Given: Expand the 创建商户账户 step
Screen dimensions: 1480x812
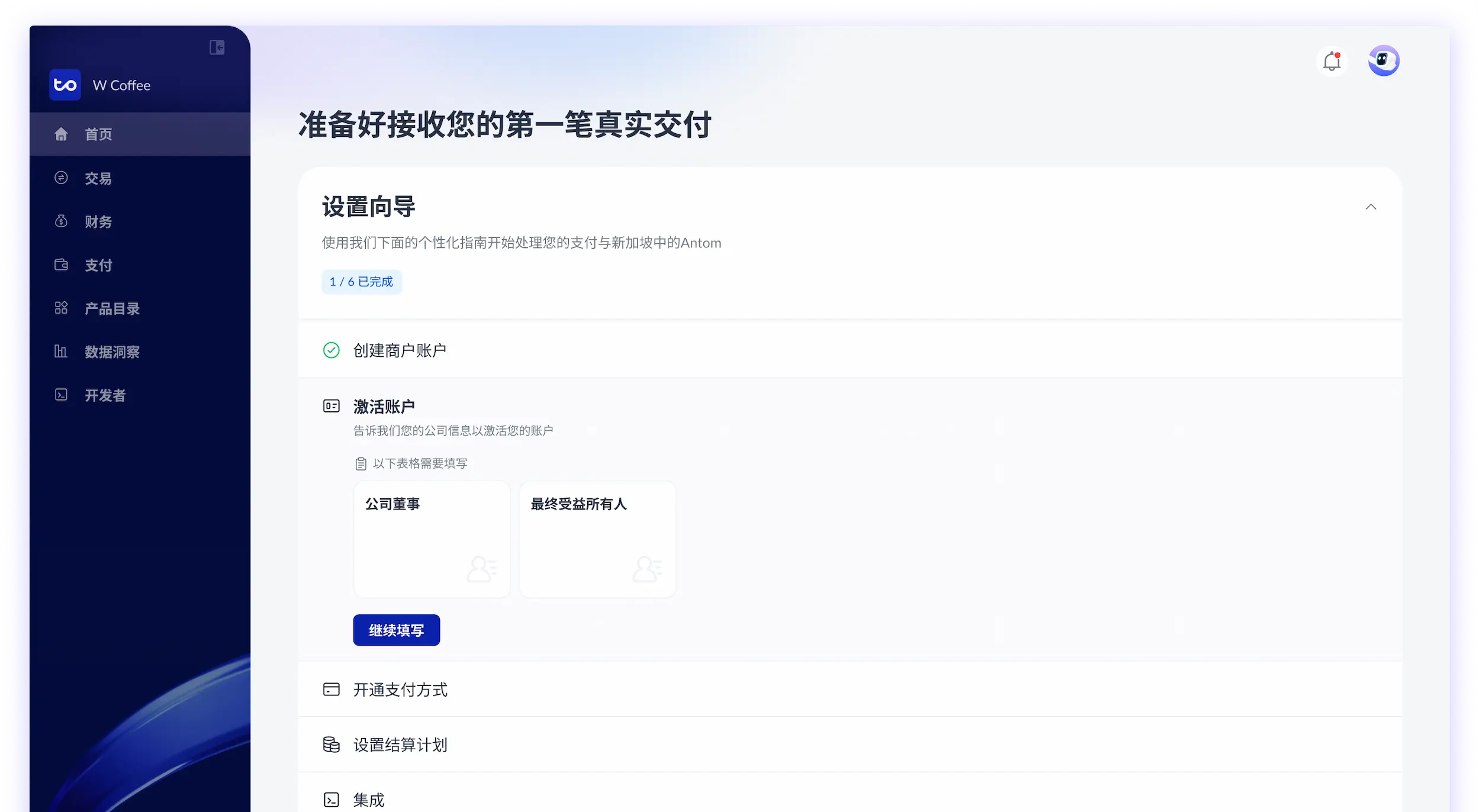Looking at the screenshot, I should (850, 350).
